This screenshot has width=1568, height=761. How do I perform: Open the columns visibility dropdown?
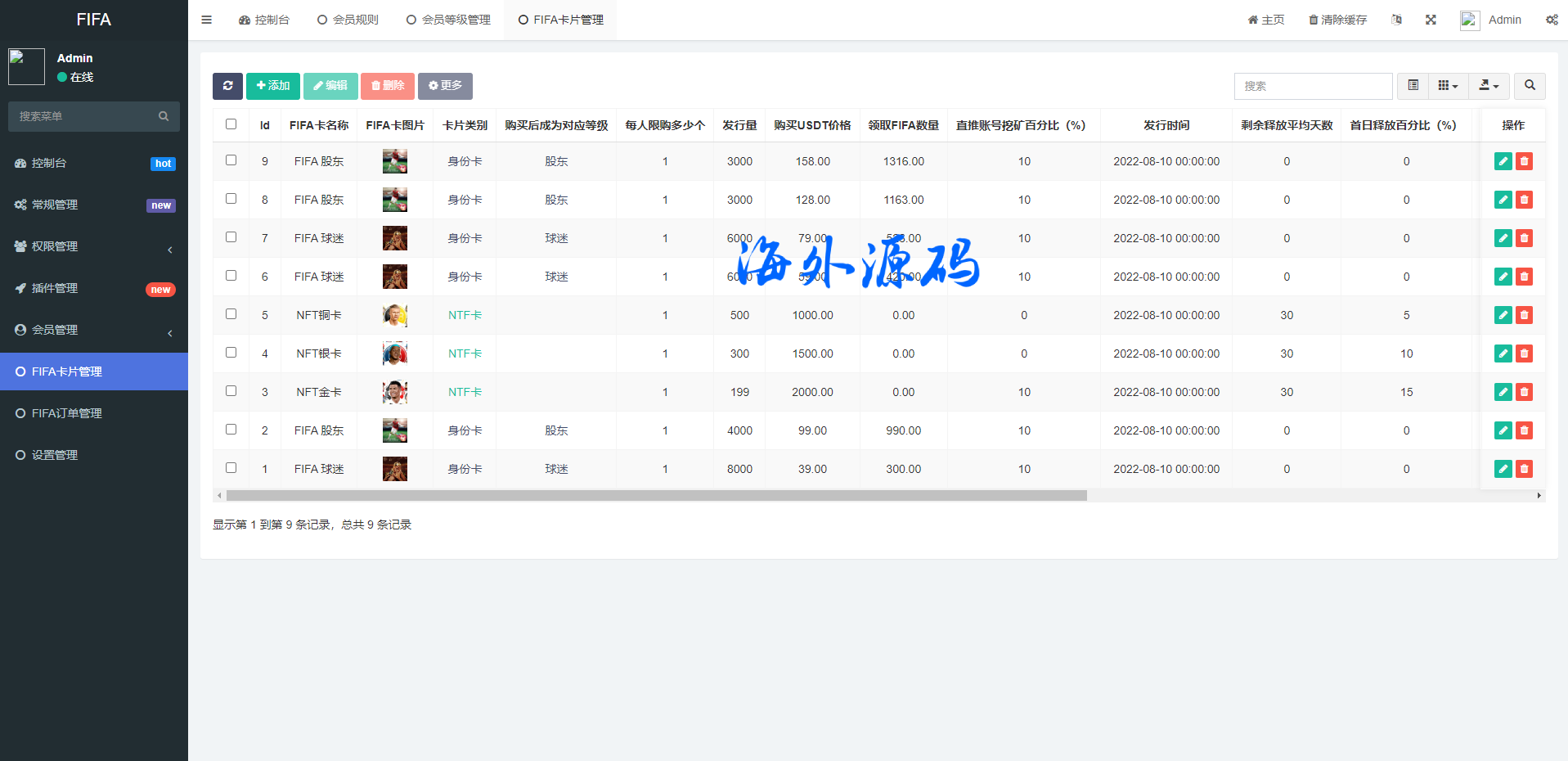point(1448,86)
